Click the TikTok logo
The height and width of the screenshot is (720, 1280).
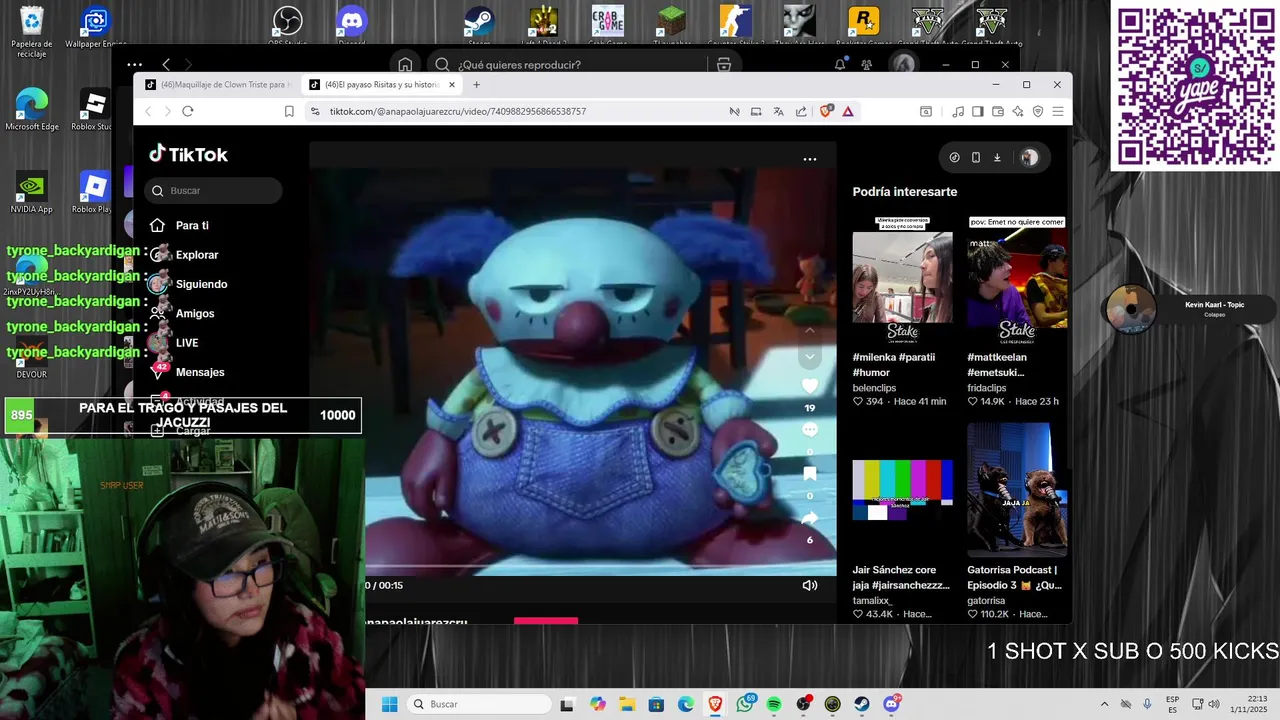(188, 154)
